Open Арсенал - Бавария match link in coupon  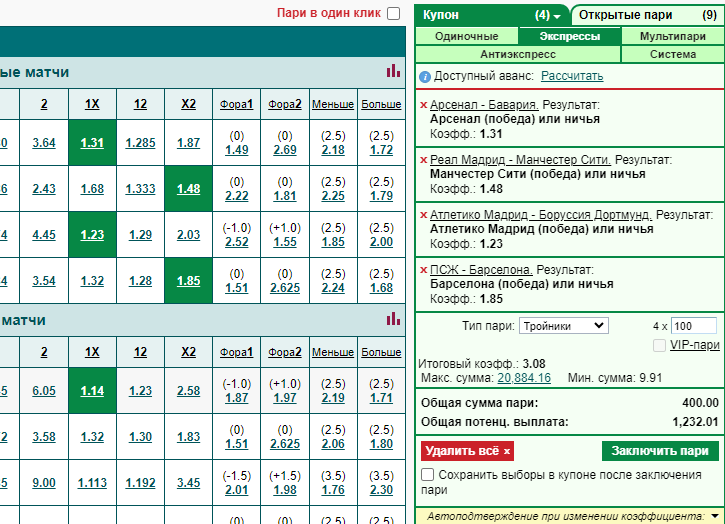tap(484, 105)
